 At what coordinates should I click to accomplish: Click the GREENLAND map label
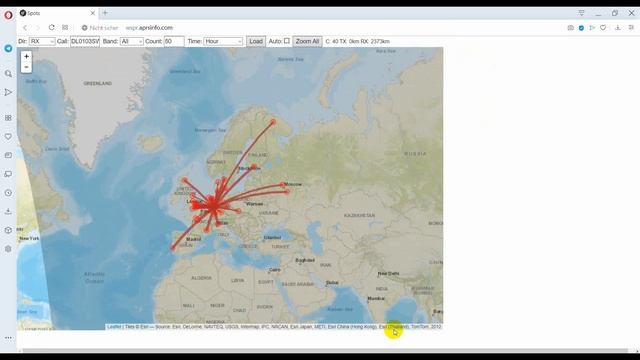98,83
